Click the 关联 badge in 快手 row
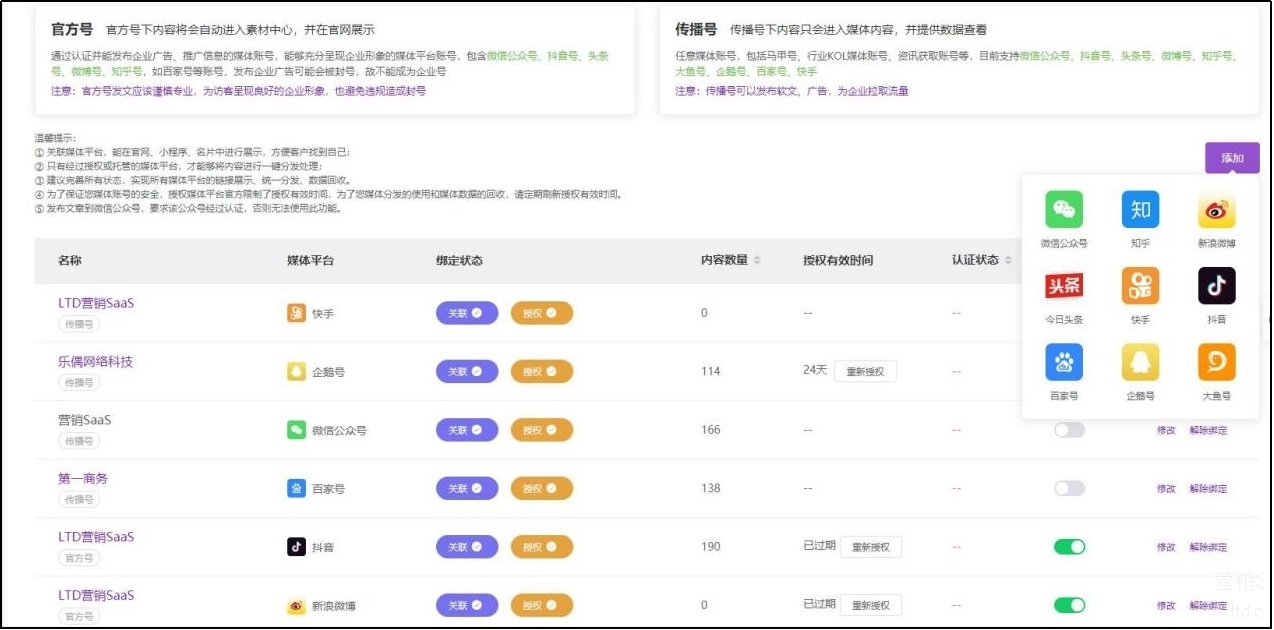Image resolution: width=1274 pixels, height=630 pixels. (x=466, y=314)
